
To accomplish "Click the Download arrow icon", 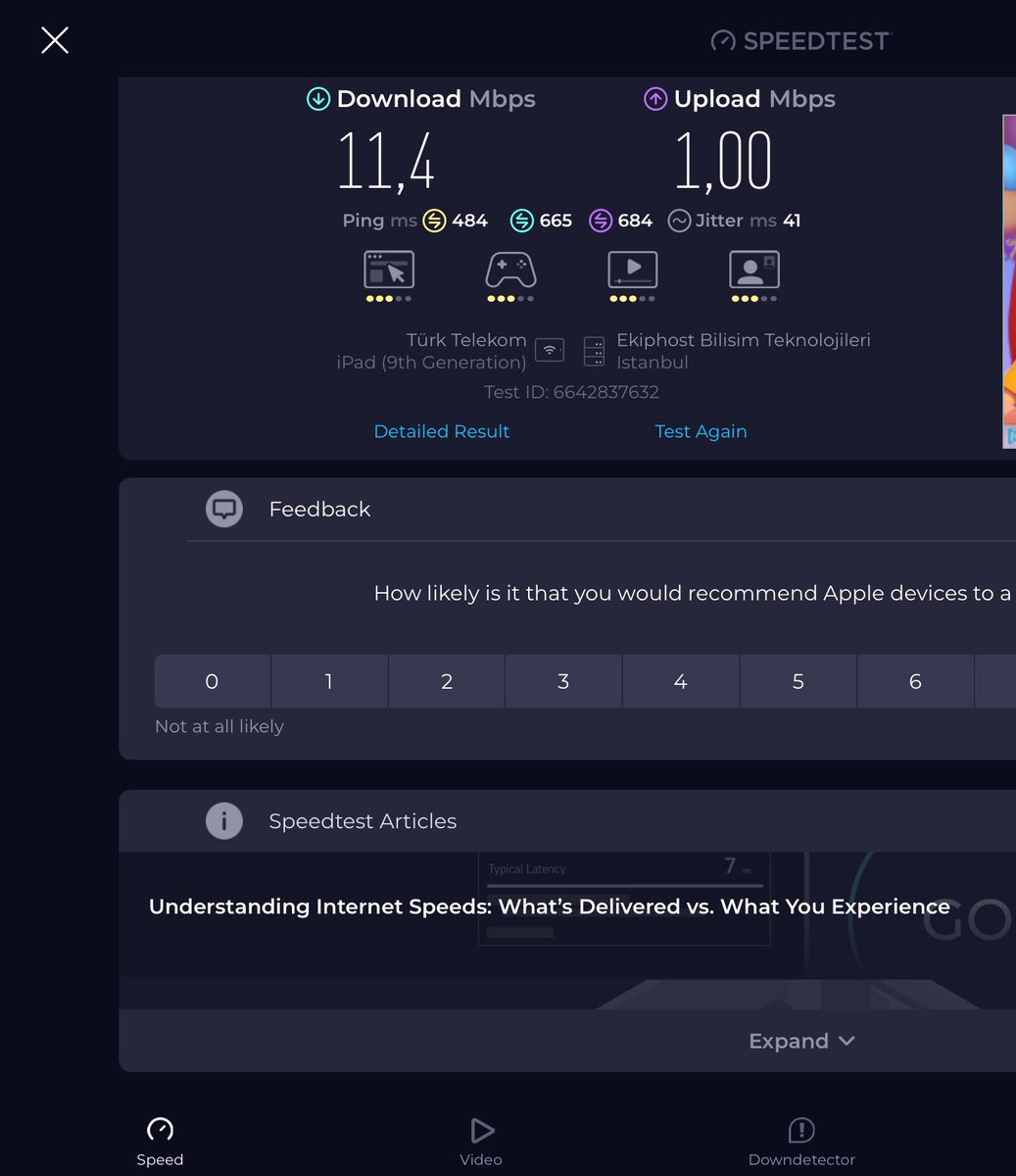I will 318,99.
